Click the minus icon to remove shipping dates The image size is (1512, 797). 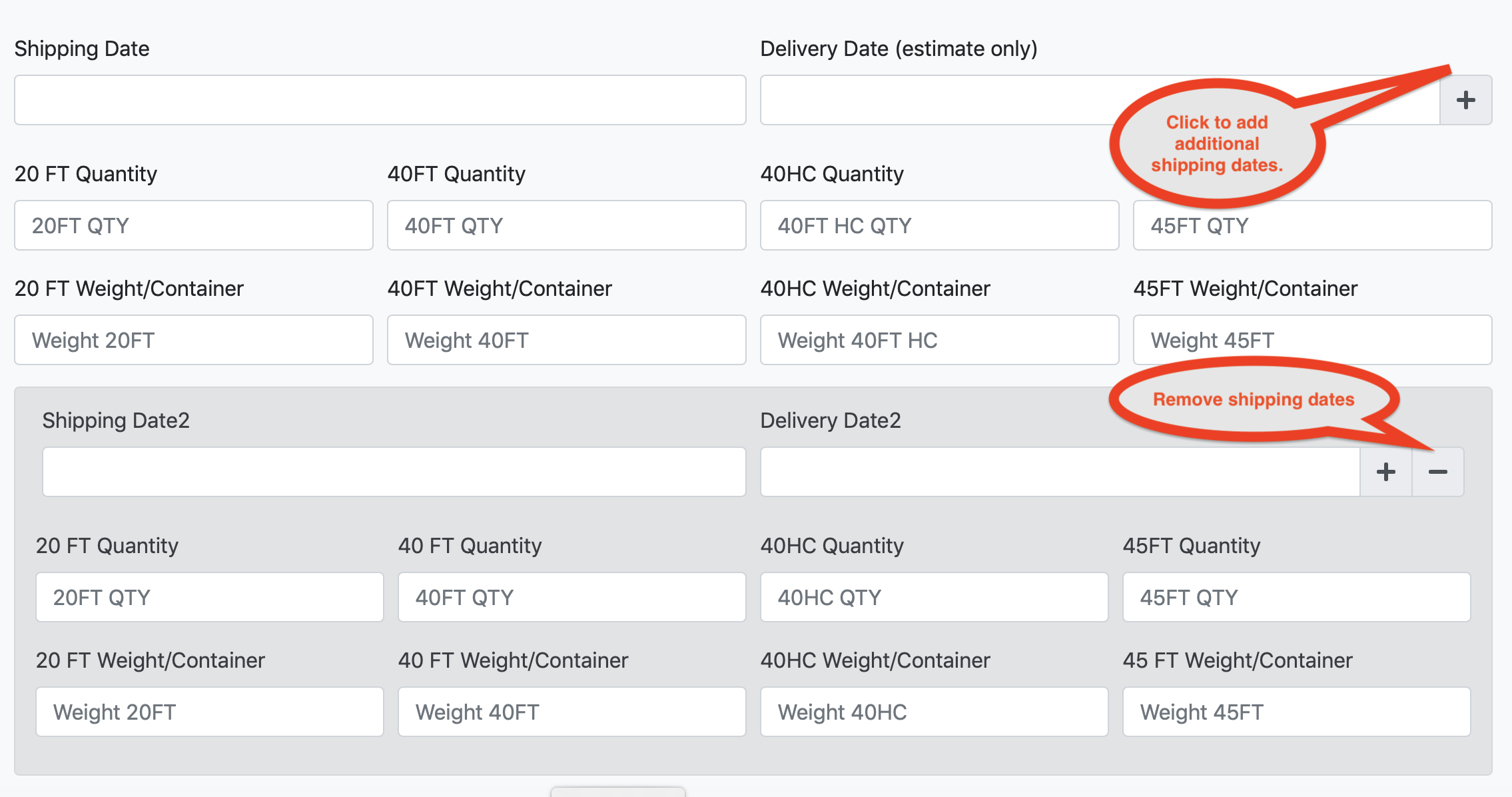1438,472
